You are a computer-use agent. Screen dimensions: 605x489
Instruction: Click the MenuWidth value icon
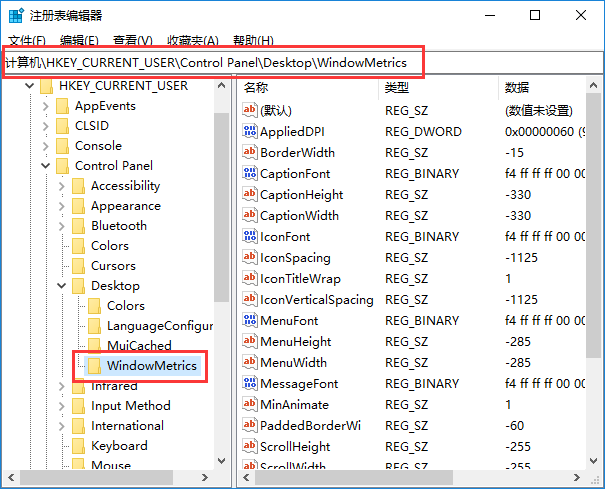click(x=249, y=362)
